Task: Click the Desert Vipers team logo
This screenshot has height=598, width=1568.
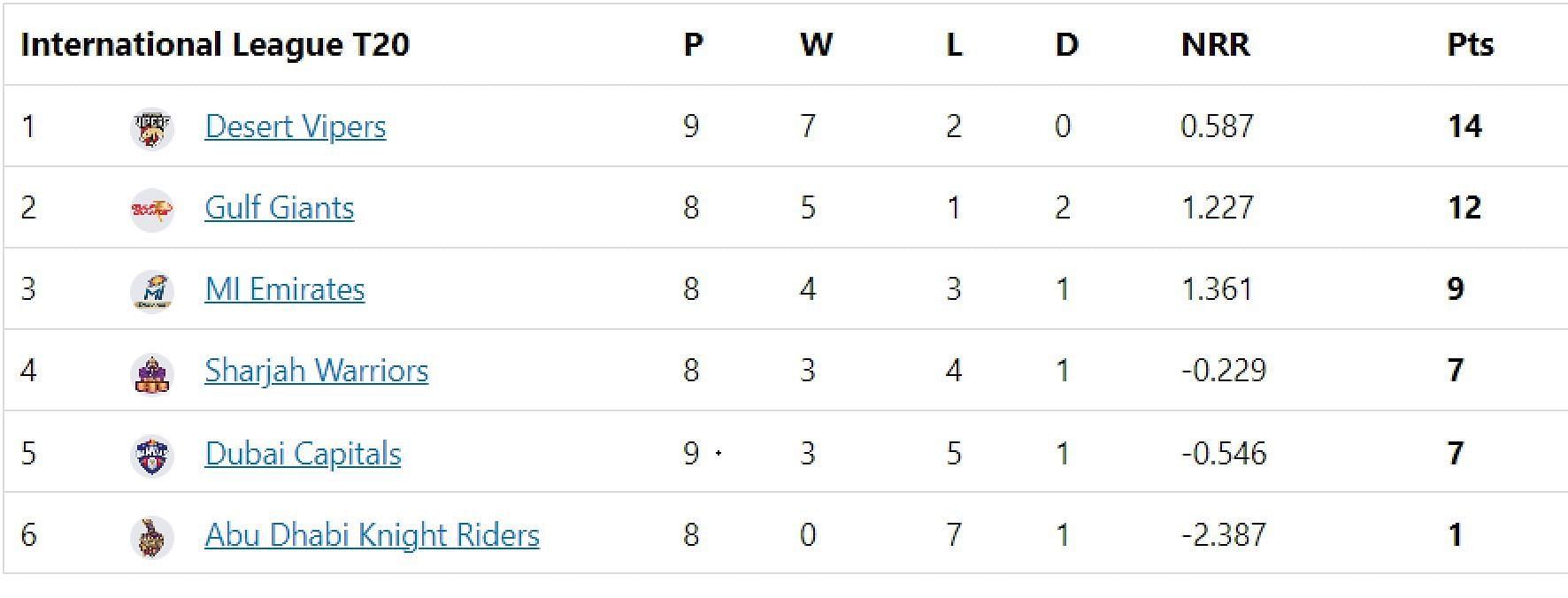Action: tap(151, 128)
